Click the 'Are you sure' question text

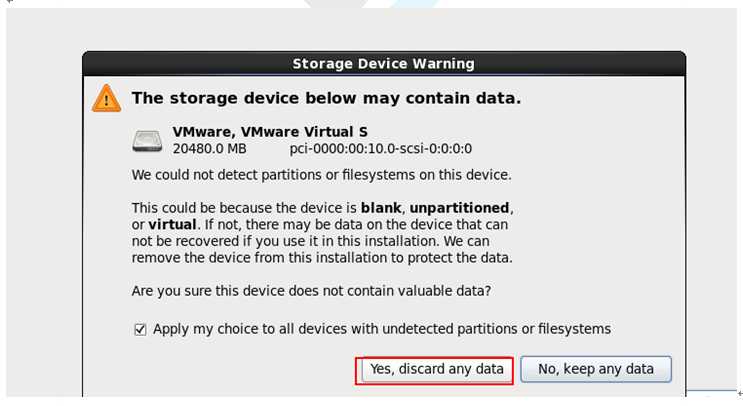(311, 291)
